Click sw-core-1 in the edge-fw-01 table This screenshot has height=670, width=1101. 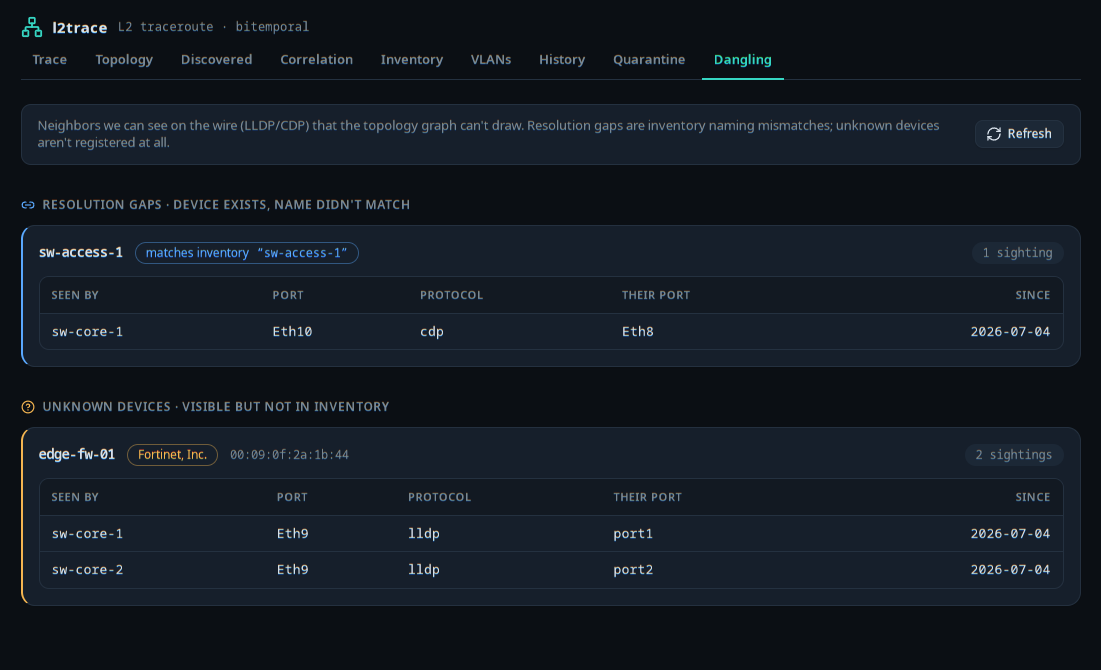[87, 534]
